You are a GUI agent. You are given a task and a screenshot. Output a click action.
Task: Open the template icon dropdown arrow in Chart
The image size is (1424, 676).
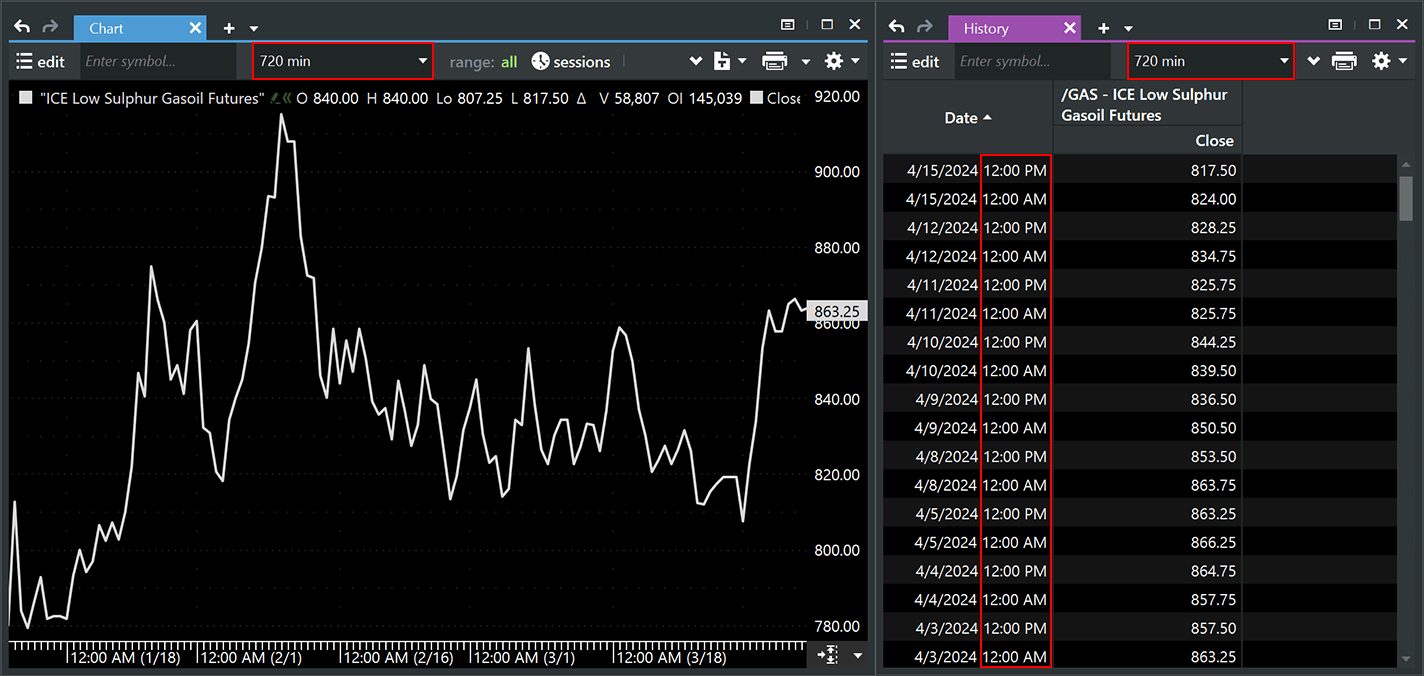click(x=742, y=62)
